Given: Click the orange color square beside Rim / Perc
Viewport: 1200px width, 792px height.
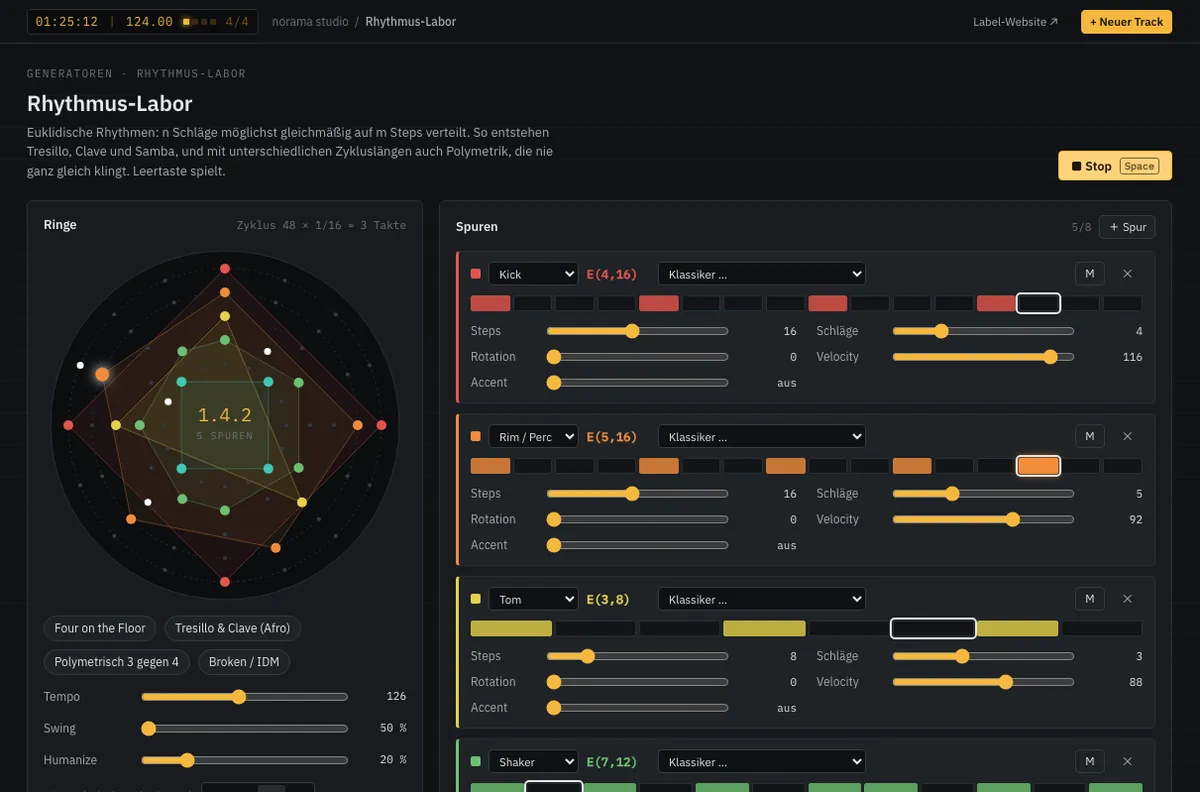Looking at the screenshot, I should point(476,436).
